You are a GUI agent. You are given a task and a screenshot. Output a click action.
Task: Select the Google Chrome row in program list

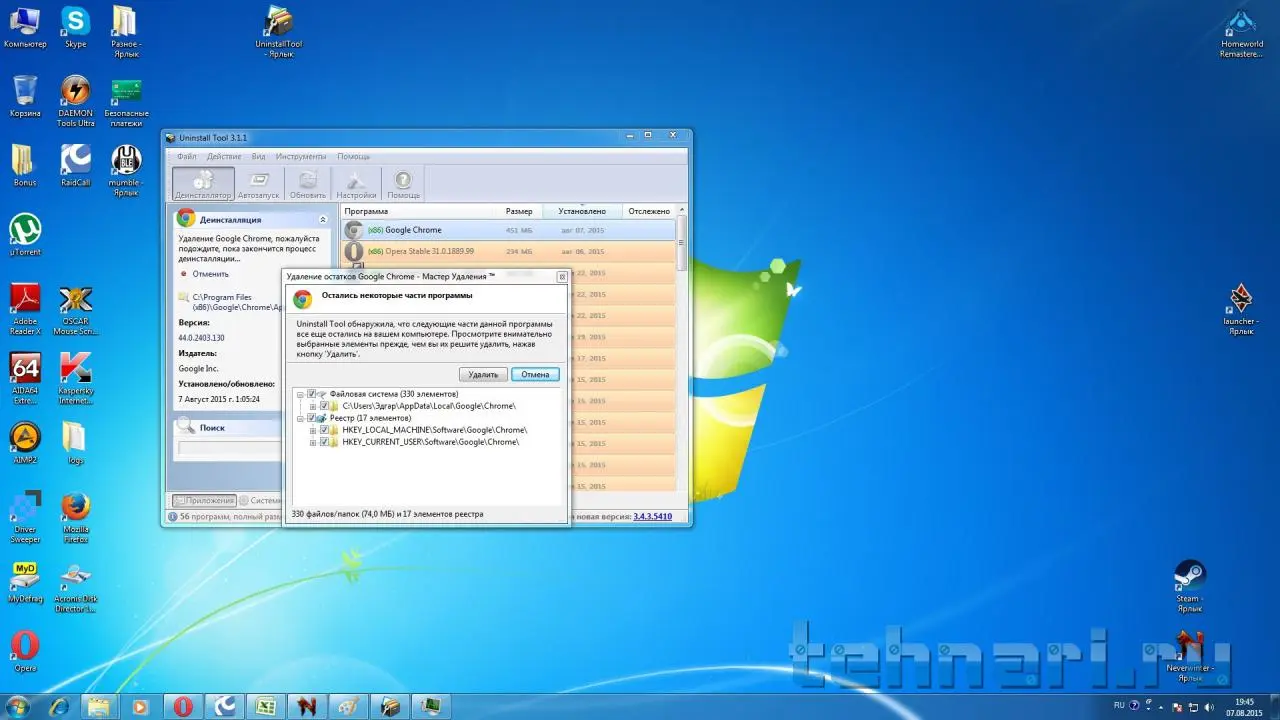click(509, 230)
